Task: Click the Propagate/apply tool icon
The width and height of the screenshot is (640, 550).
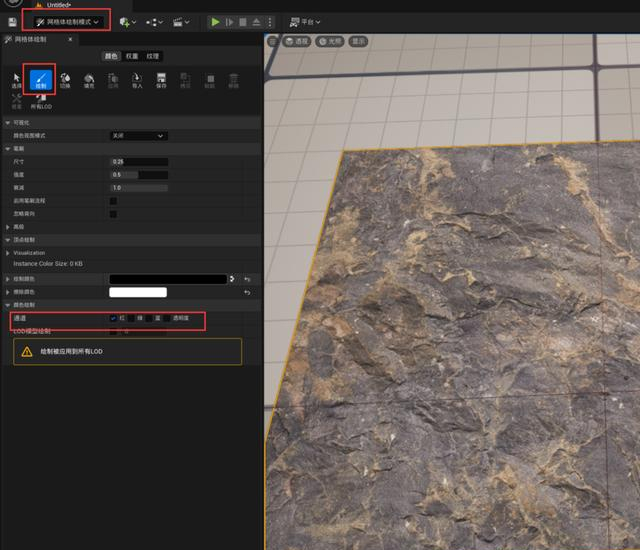Action: point(113,80)
